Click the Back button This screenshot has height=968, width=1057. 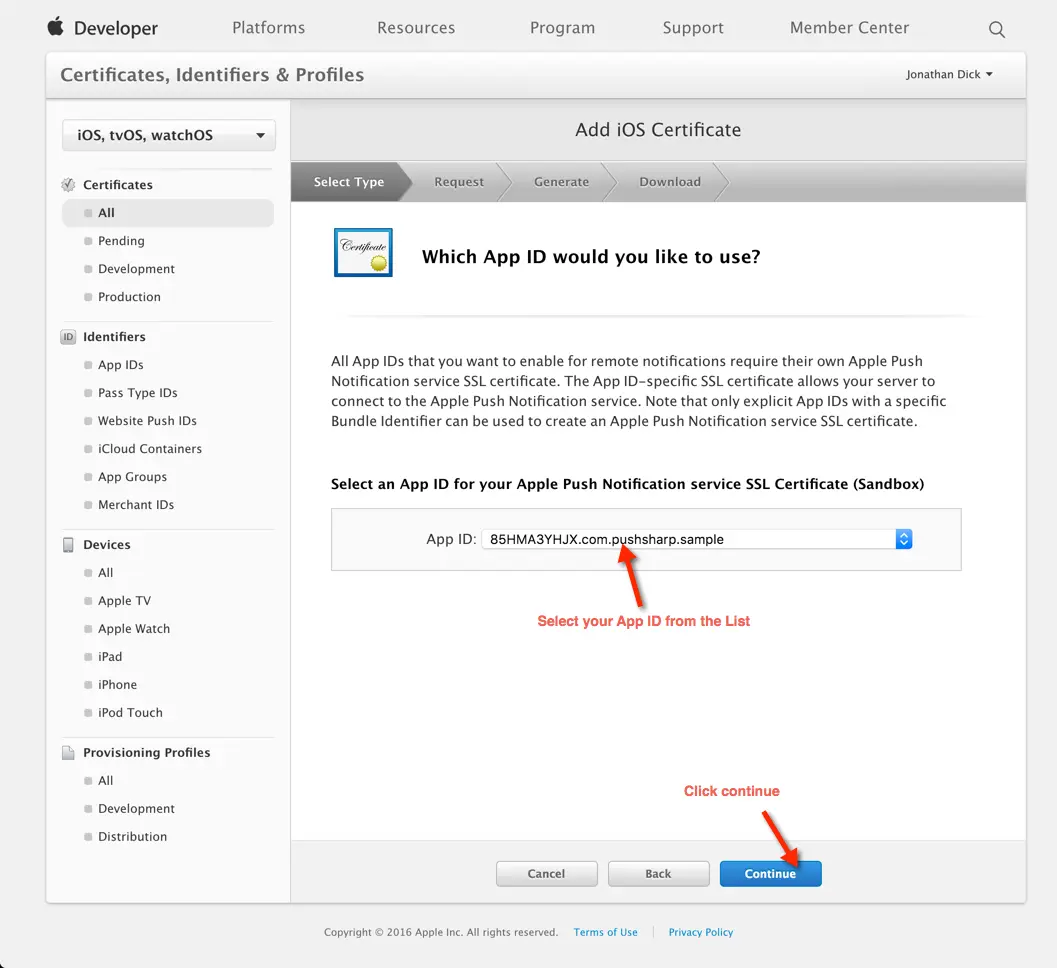click(658, 874)
